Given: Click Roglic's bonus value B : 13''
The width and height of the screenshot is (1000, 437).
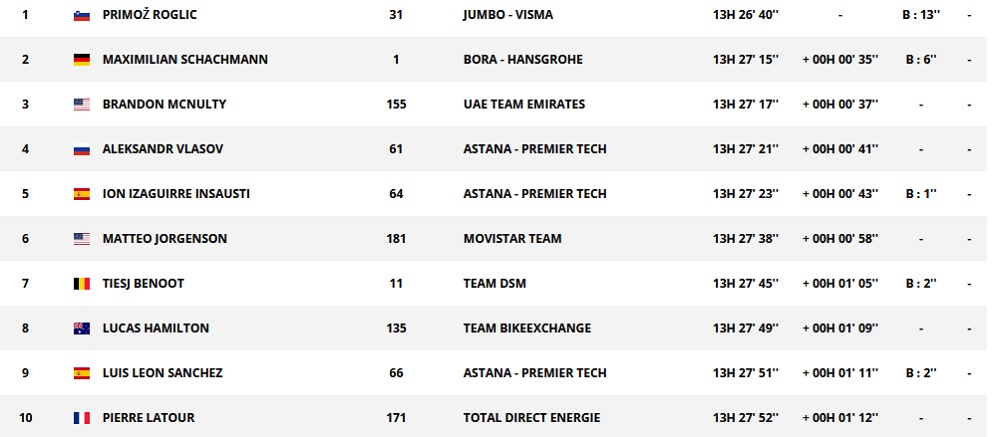Looking at the screenshot, I should (920, 15).
